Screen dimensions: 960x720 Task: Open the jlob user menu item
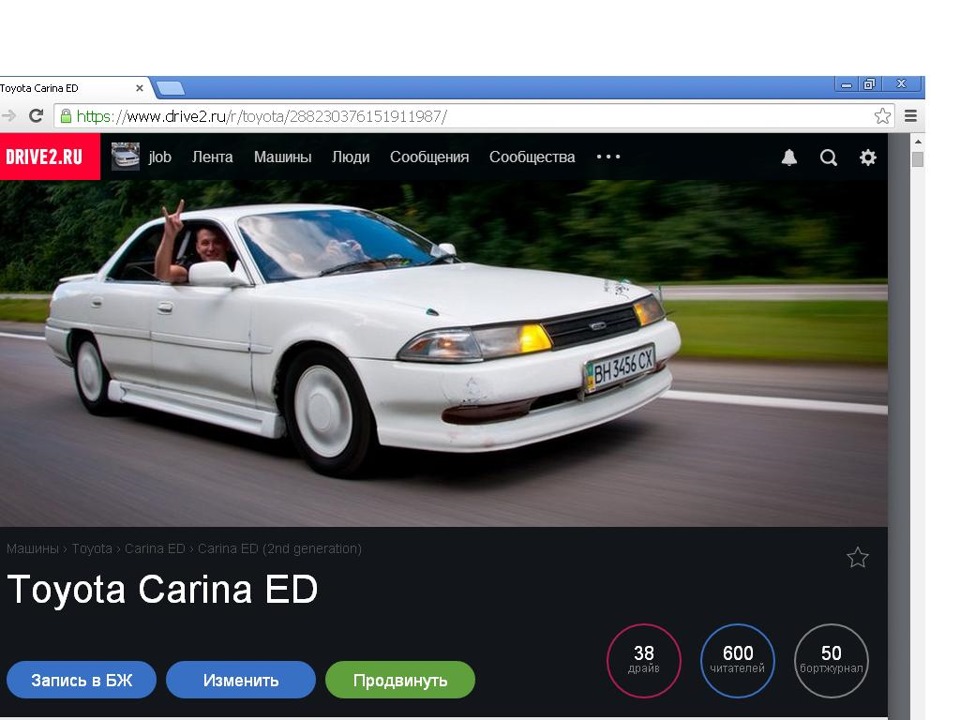coord(159,157)
